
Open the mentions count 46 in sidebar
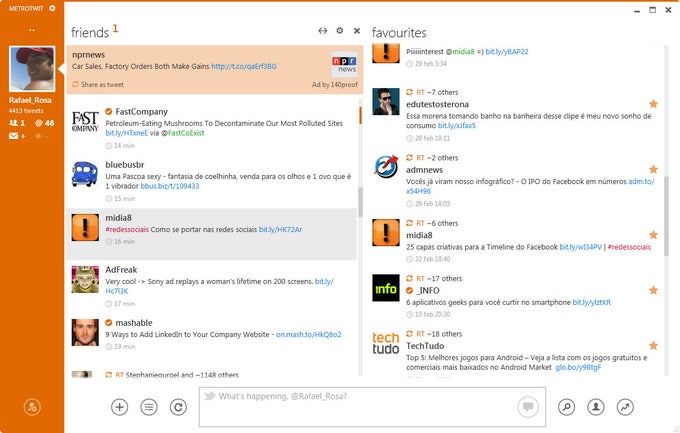pos(44,123)
